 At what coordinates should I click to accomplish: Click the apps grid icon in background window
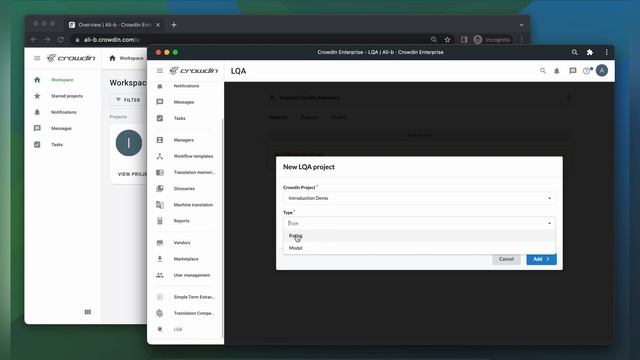[88, 312]
